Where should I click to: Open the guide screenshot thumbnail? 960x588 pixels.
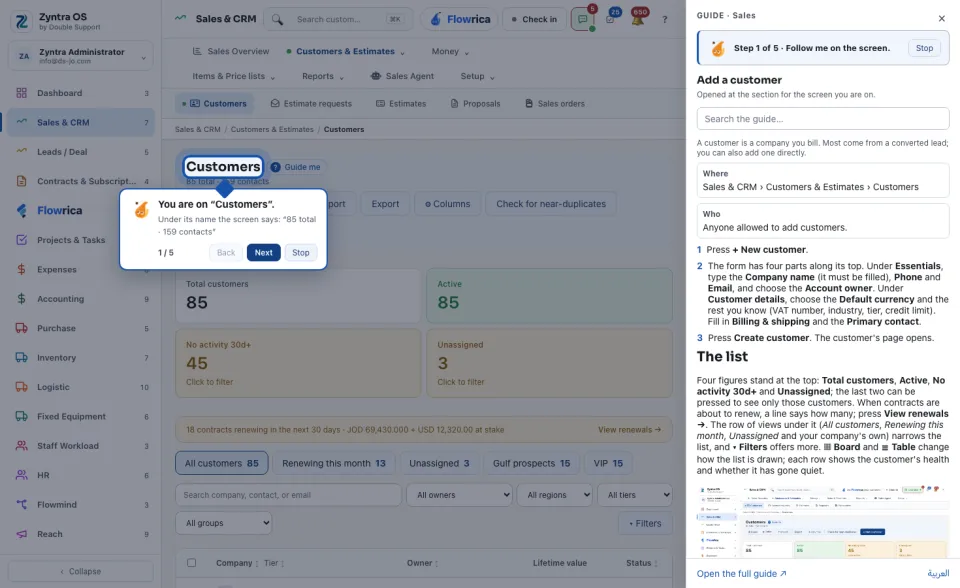[823, 522]
